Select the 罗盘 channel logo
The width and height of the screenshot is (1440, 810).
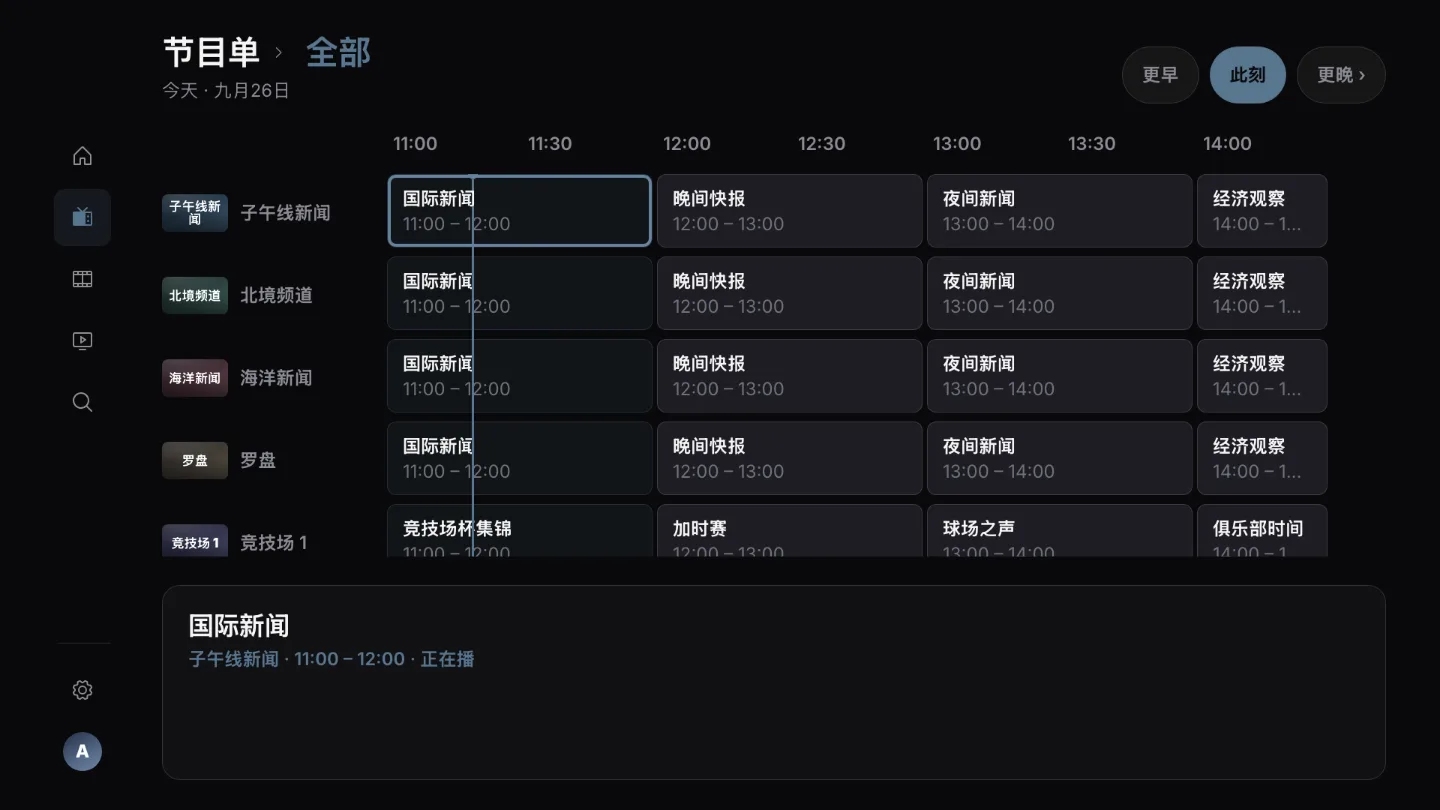click(195, 460)
